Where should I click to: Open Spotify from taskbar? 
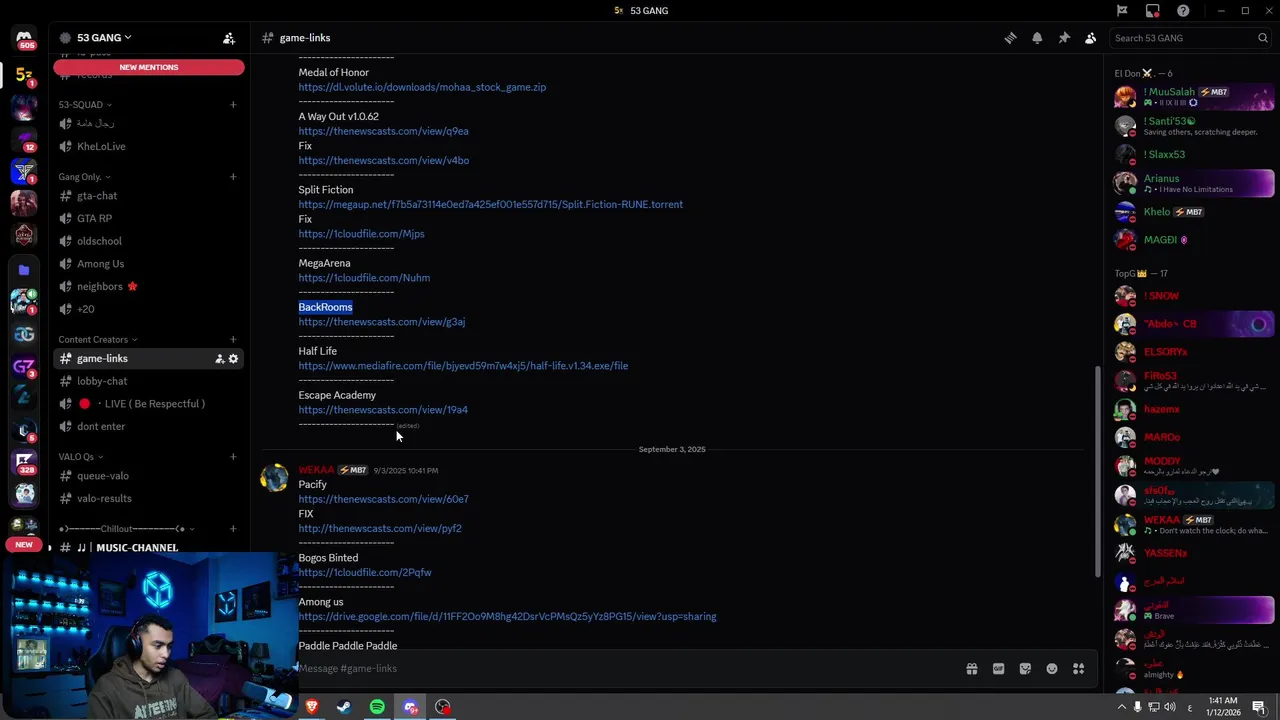coord(377,708)
